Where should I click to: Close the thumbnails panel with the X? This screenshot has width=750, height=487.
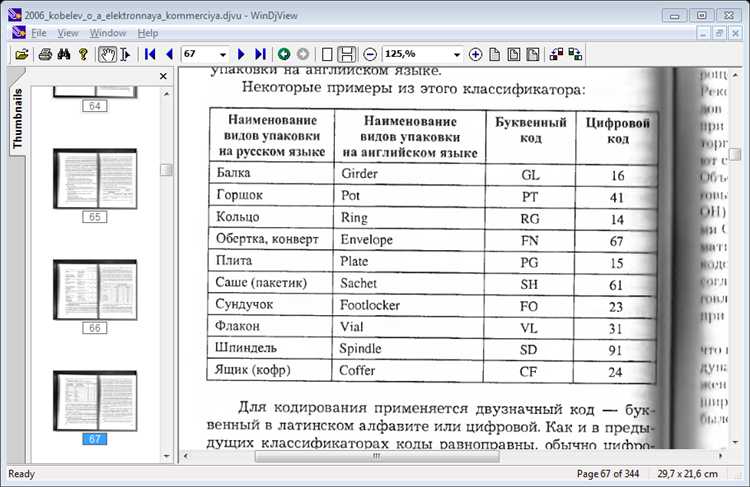(163, 76)
